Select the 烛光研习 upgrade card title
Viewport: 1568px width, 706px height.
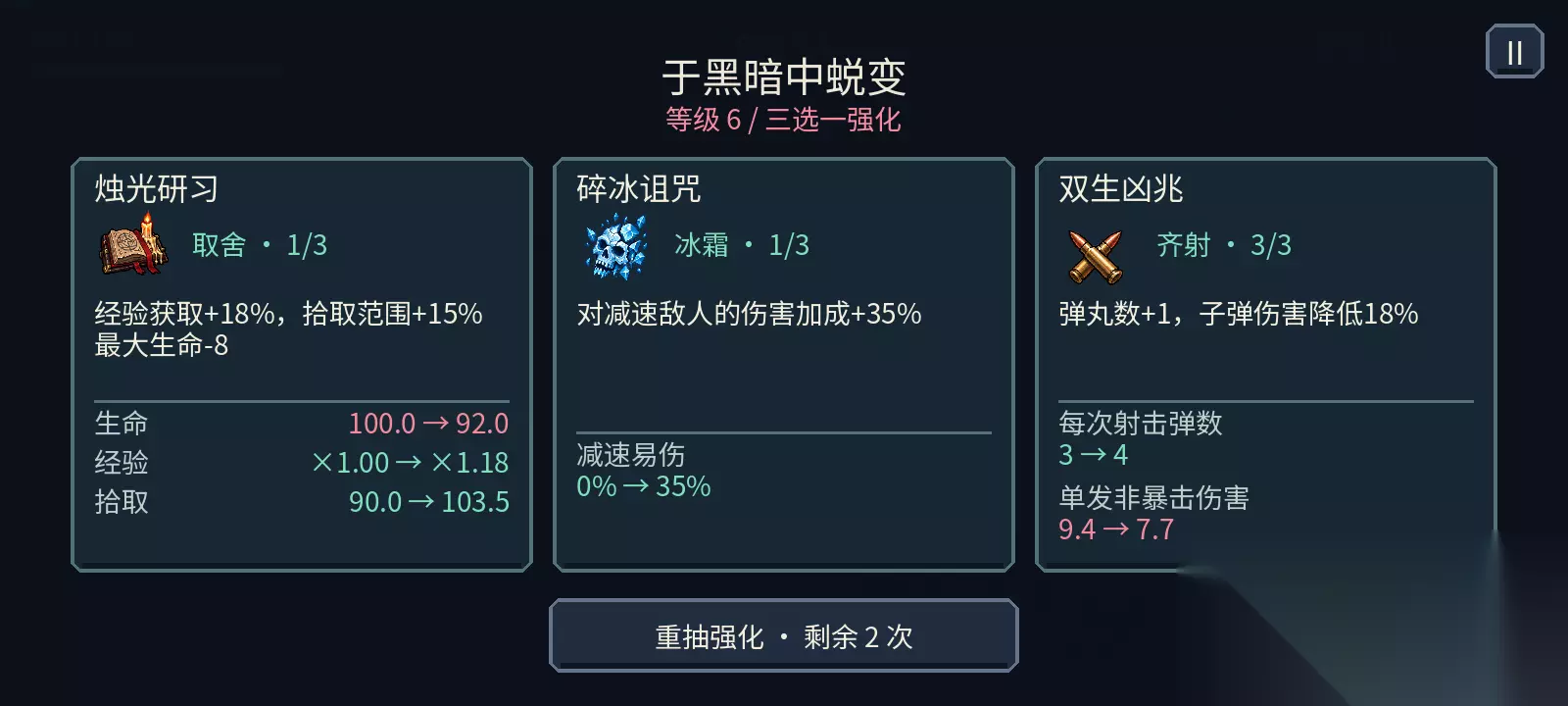point(157,188)
